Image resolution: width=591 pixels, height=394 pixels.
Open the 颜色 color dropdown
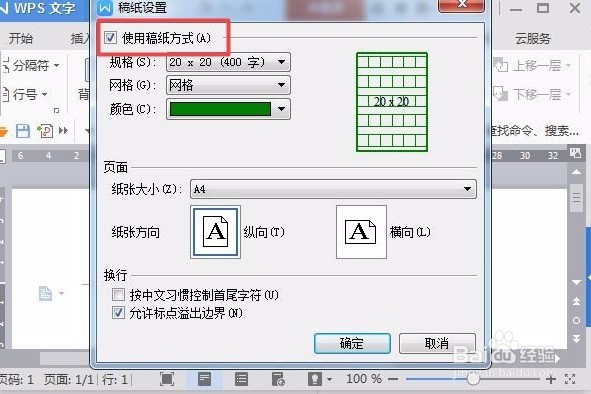click(228, 109)
